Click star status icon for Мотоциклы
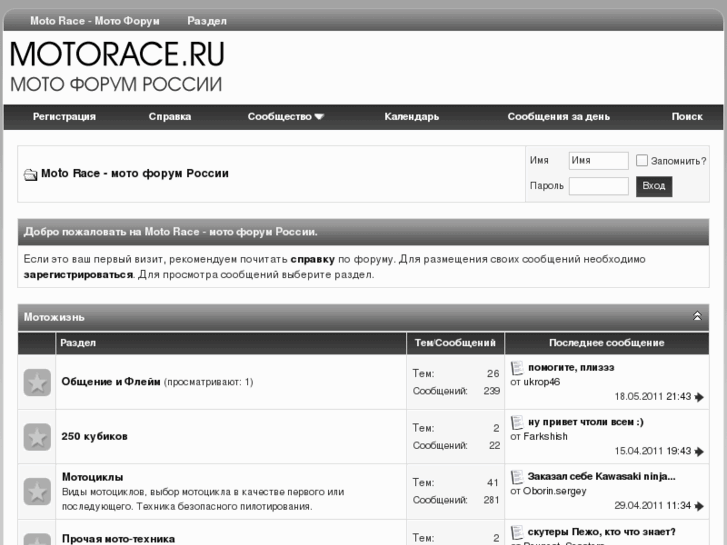The width and height of the screenshot is (727, 545). [37, 492]
